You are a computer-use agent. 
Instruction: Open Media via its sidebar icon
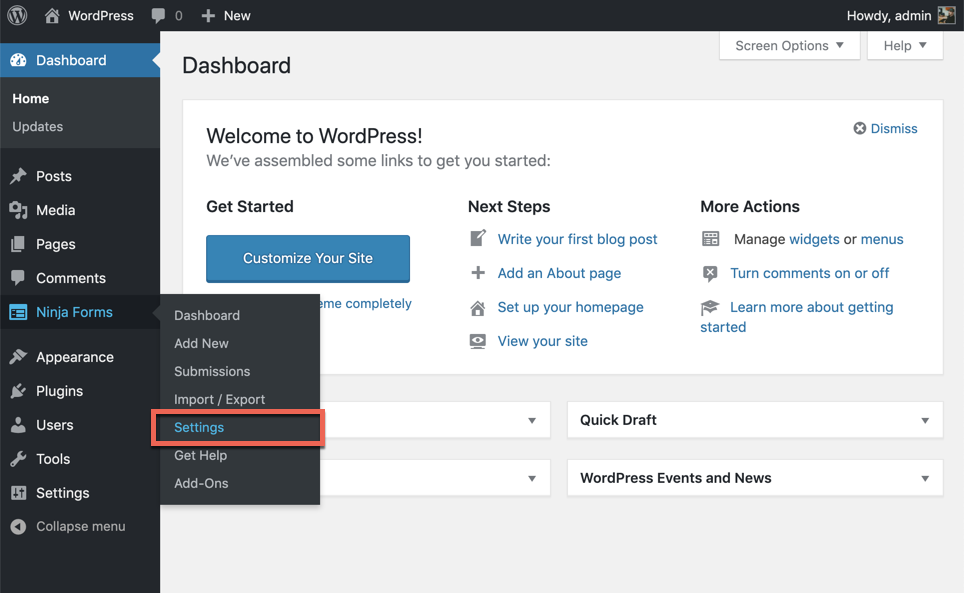point(18,210)
